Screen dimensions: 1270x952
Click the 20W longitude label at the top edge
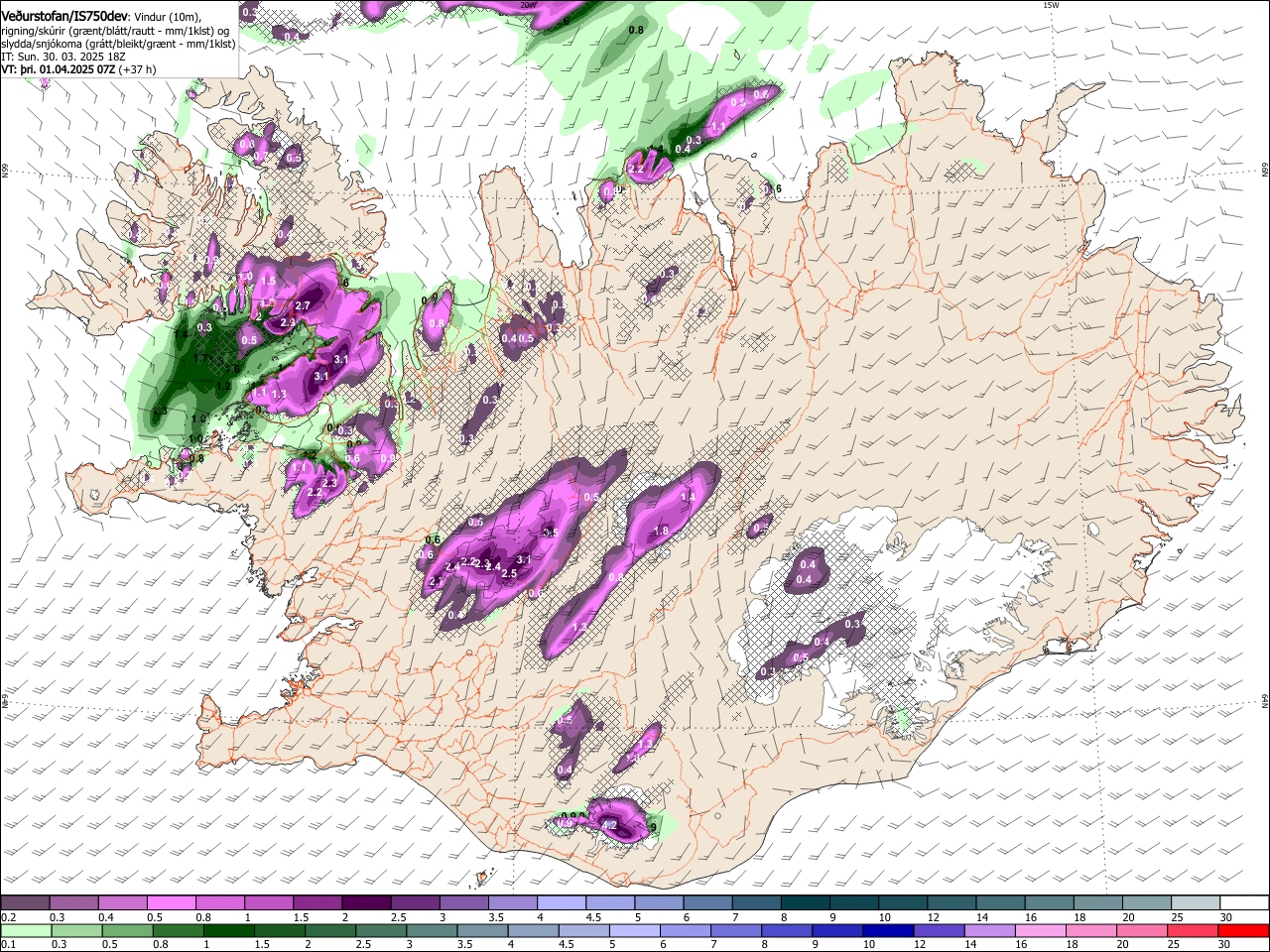click(x=528, y=5)
